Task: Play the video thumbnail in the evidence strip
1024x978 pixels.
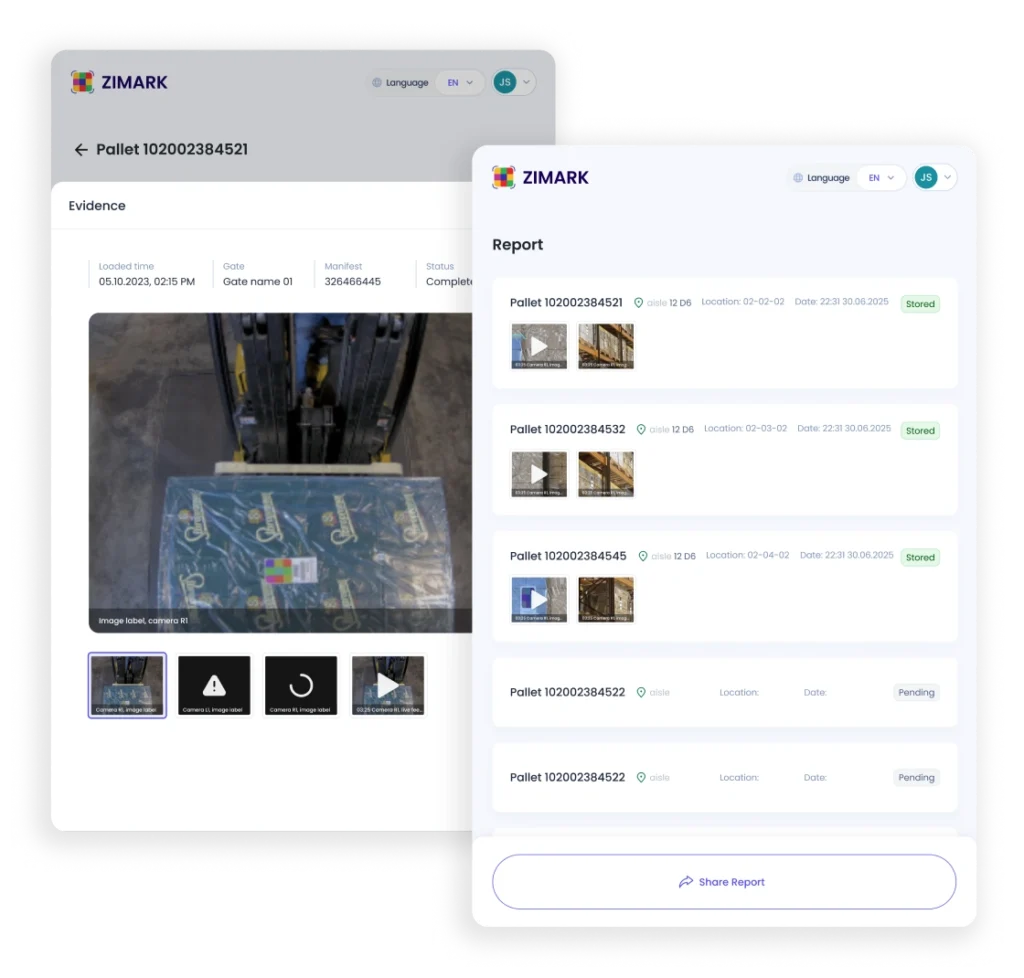Action: click(x=388, y=685)
